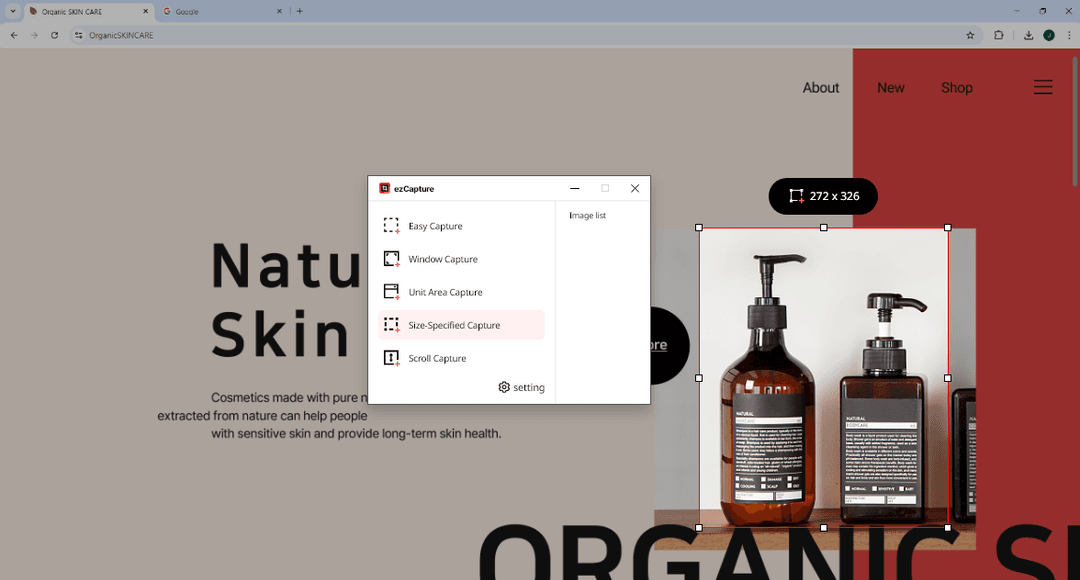This screenshot has height=580, width=1080.
Task: Click the Easy Capture icon
Action: pos(391,226)
